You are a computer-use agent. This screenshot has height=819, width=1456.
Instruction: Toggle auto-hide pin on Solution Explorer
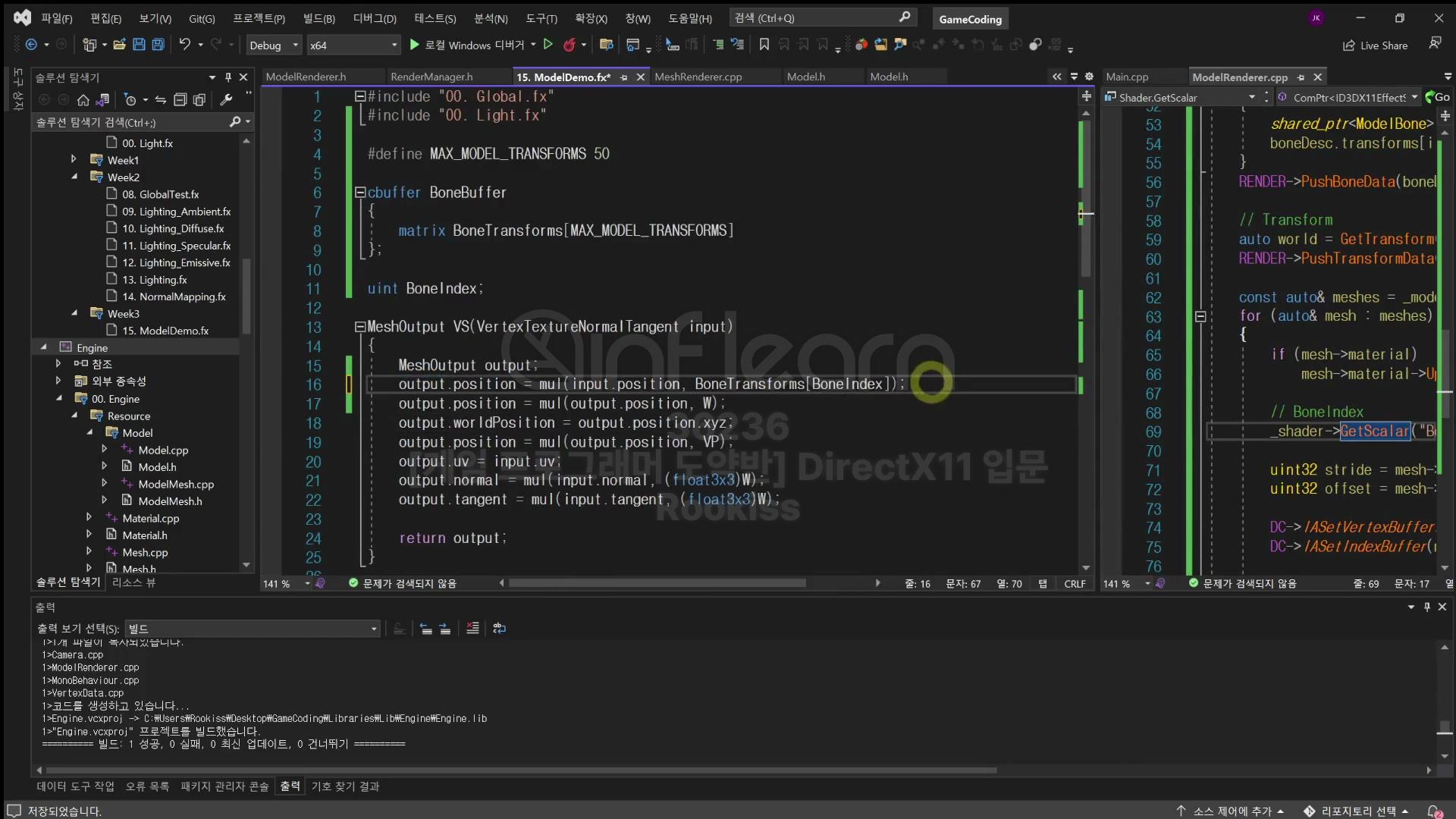227,77
